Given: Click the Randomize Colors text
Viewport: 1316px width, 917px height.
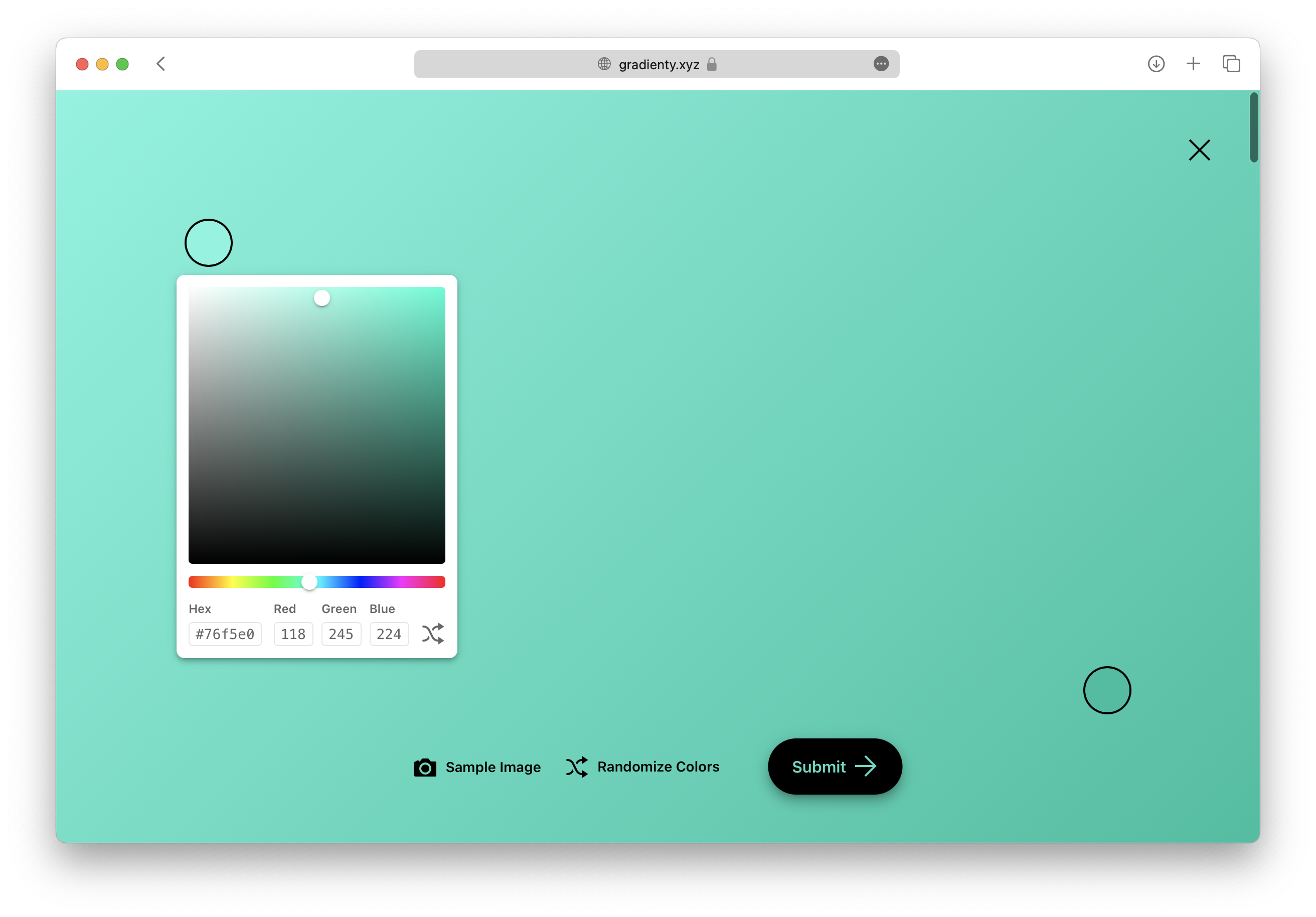Looking at the screenshot, I should (658, 767).
